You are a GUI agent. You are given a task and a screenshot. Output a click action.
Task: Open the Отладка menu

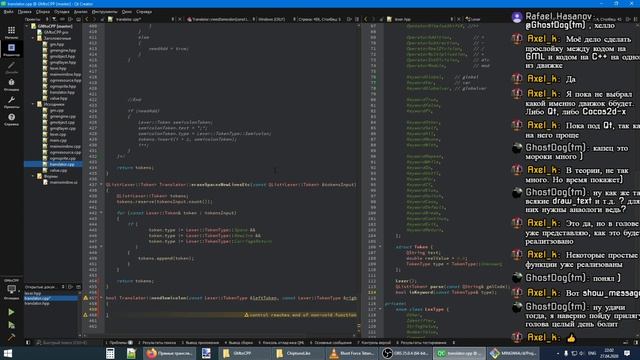tap(62, 12)
